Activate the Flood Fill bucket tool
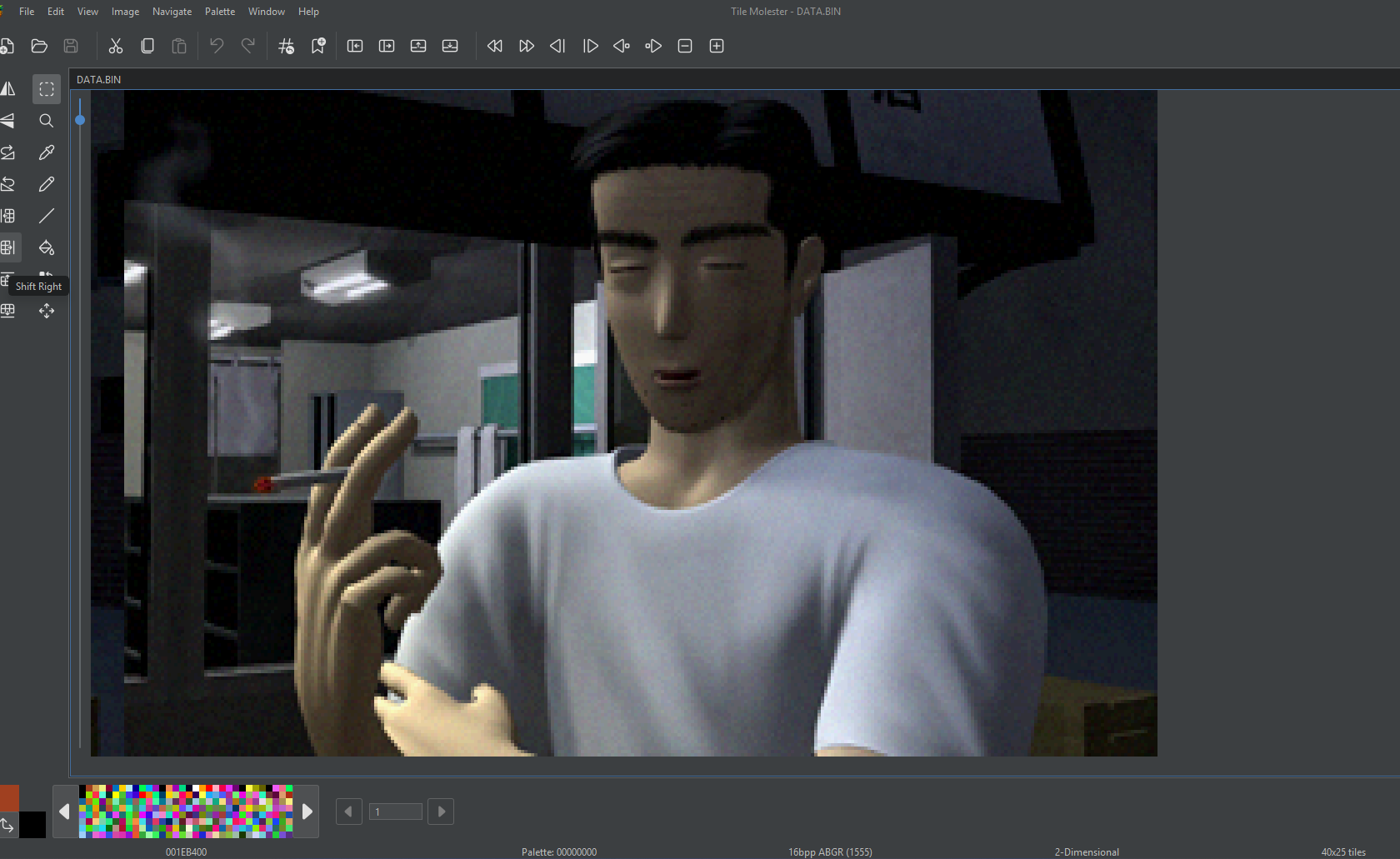This screenshot has width=1400, height=859. [47, 247]
